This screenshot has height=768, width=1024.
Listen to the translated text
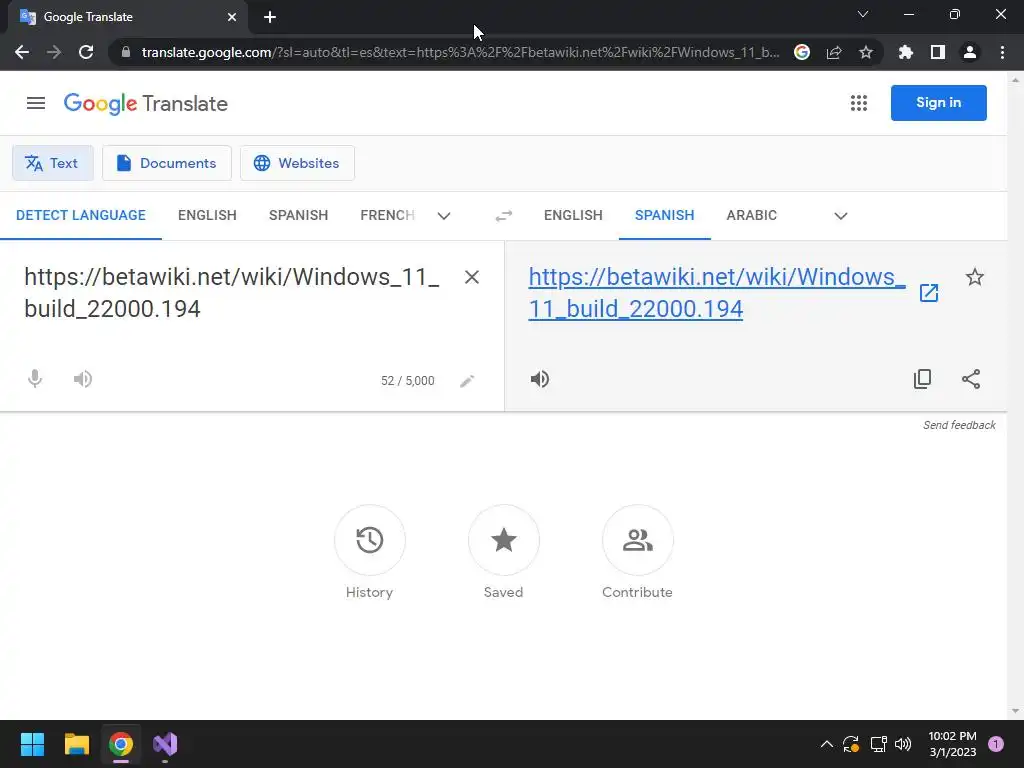point(539,379)
